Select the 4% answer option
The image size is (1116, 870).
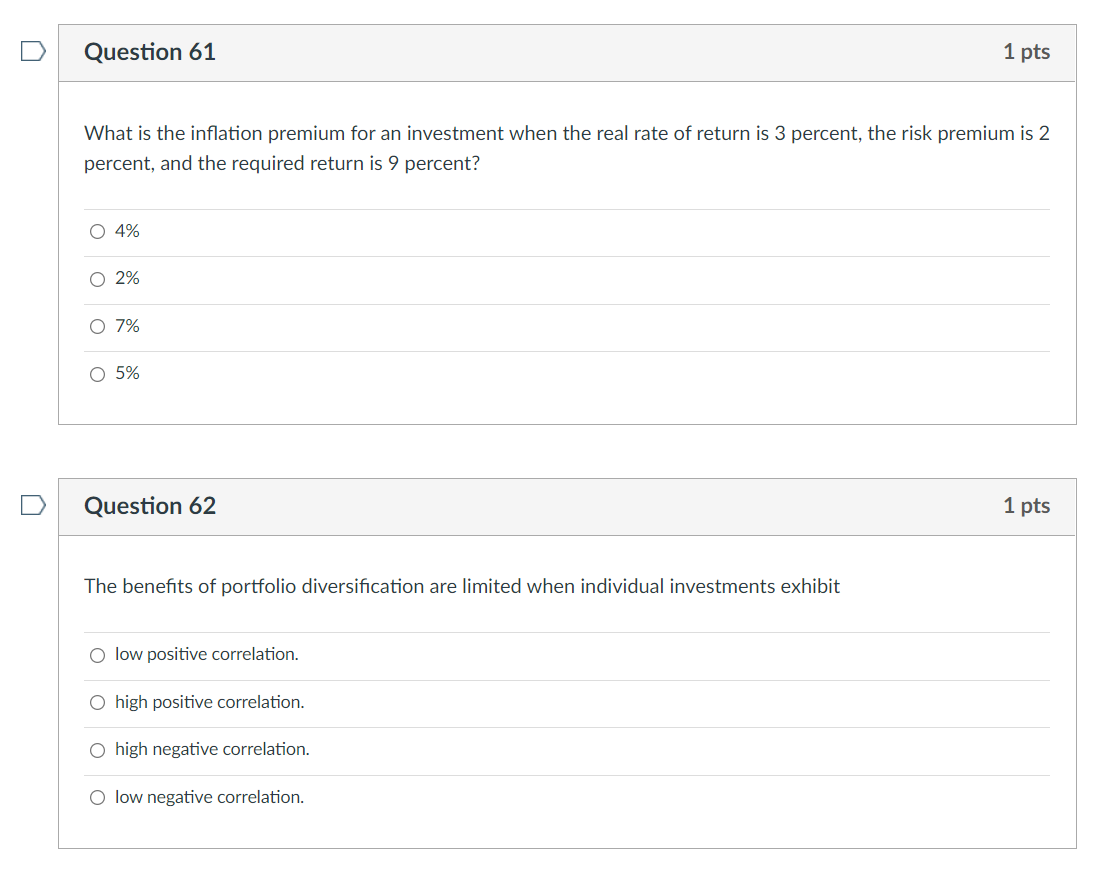(97, 231)
